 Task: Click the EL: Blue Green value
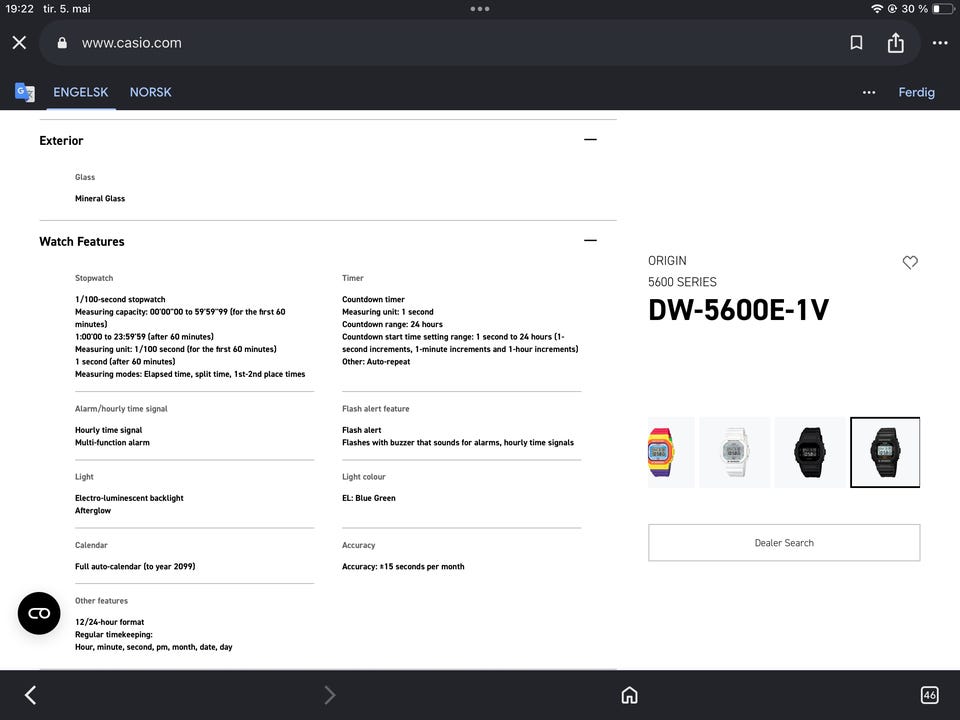pos(369,498)
